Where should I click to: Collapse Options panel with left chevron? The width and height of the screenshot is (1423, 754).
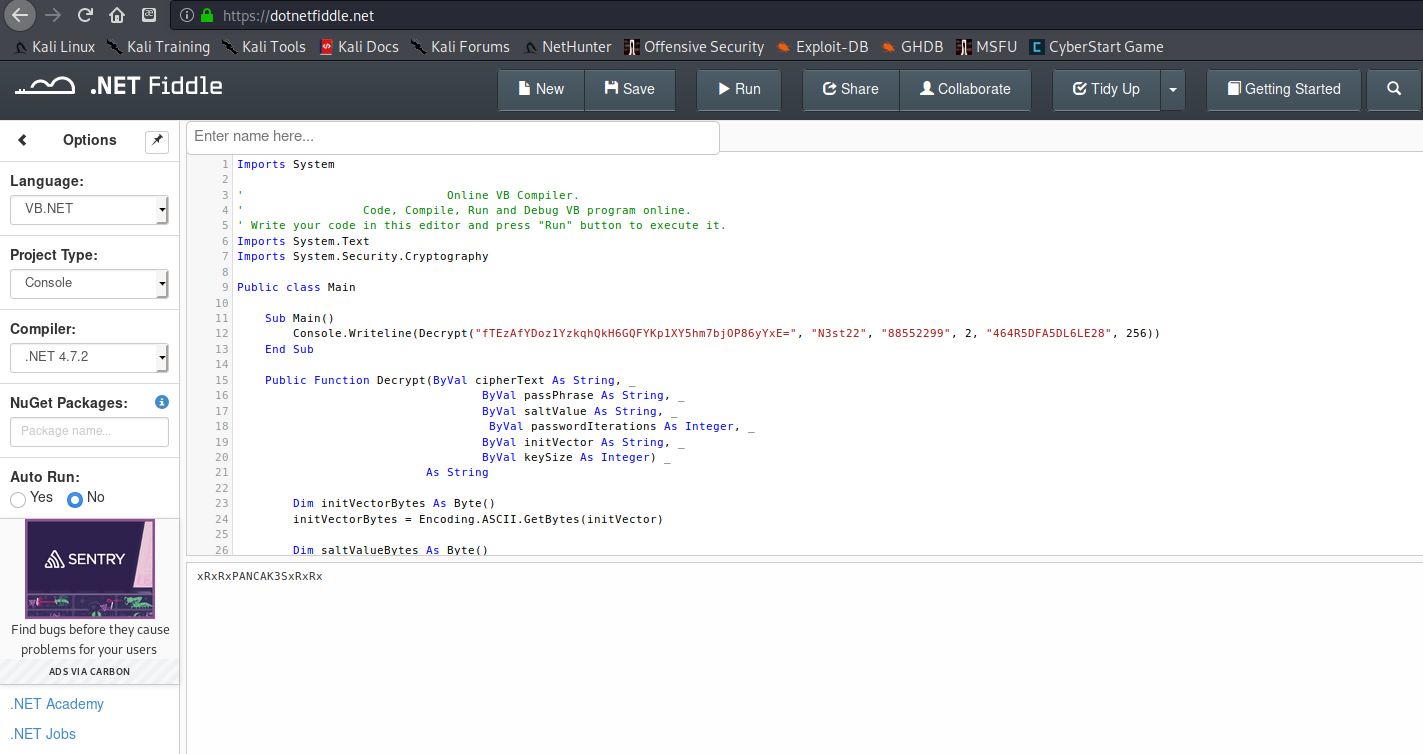pos(23,140)
